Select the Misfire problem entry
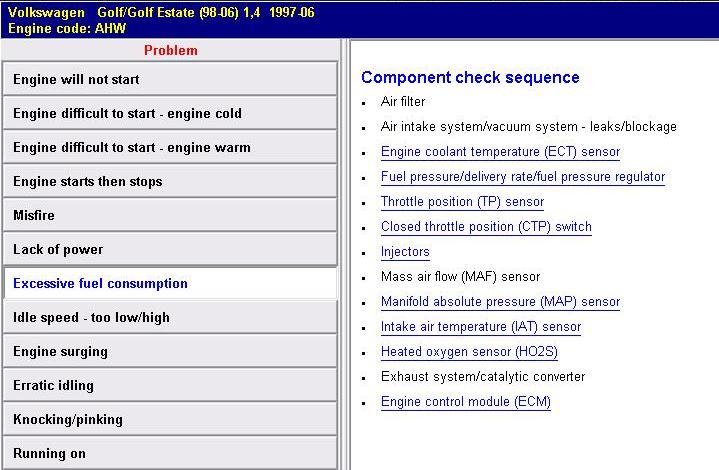The image size is (719, 470). [170, 216]
